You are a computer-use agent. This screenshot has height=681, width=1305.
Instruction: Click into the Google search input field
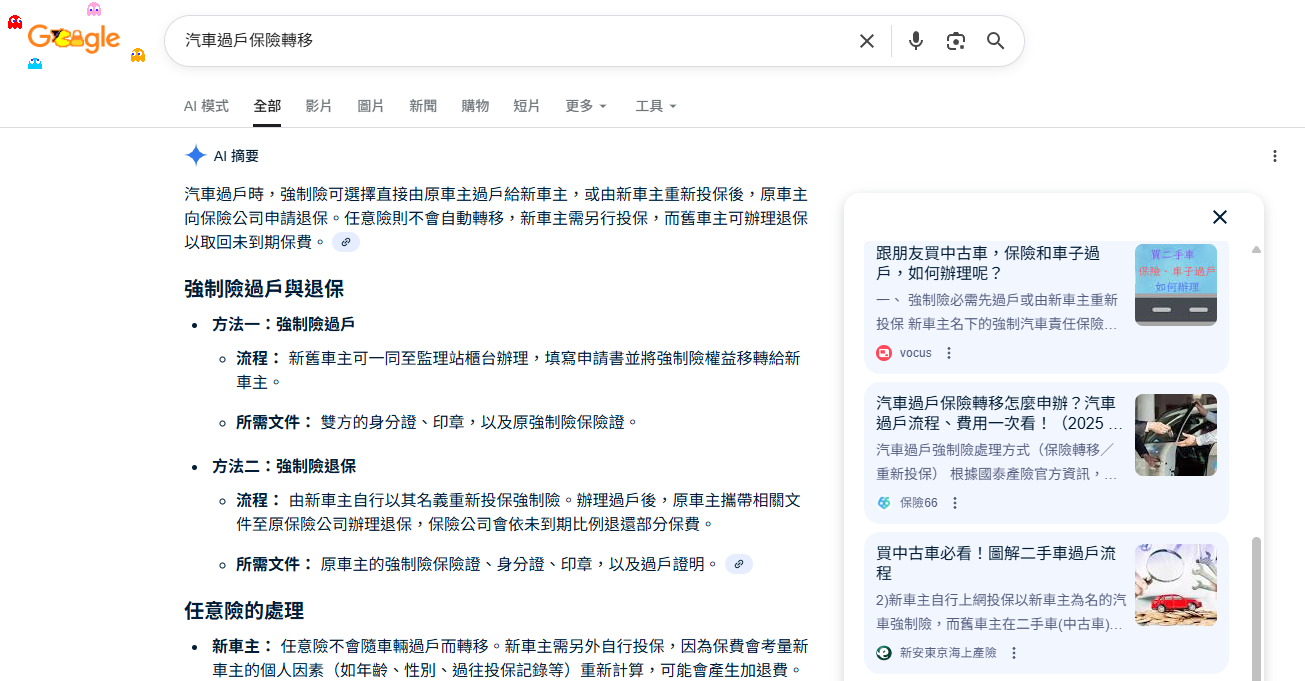click(500, 41)
